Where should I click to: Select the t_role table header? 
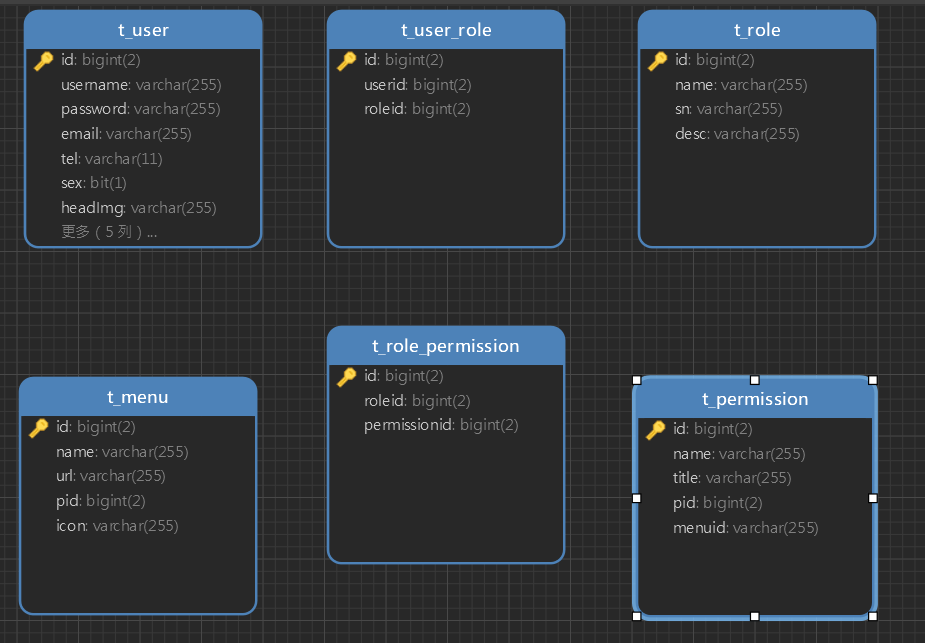[x=757, y=30]
